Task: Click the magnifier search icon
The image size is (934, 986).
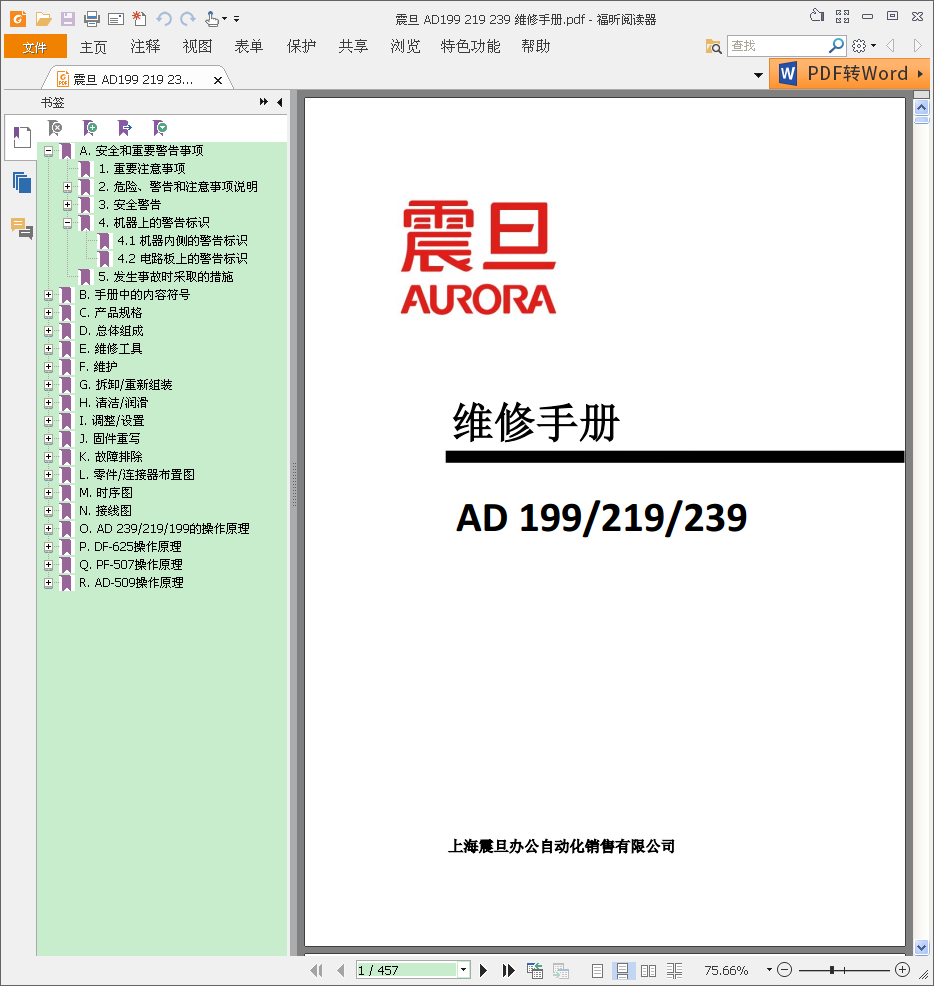Action: pyautogui.click(x=837, y=45)
